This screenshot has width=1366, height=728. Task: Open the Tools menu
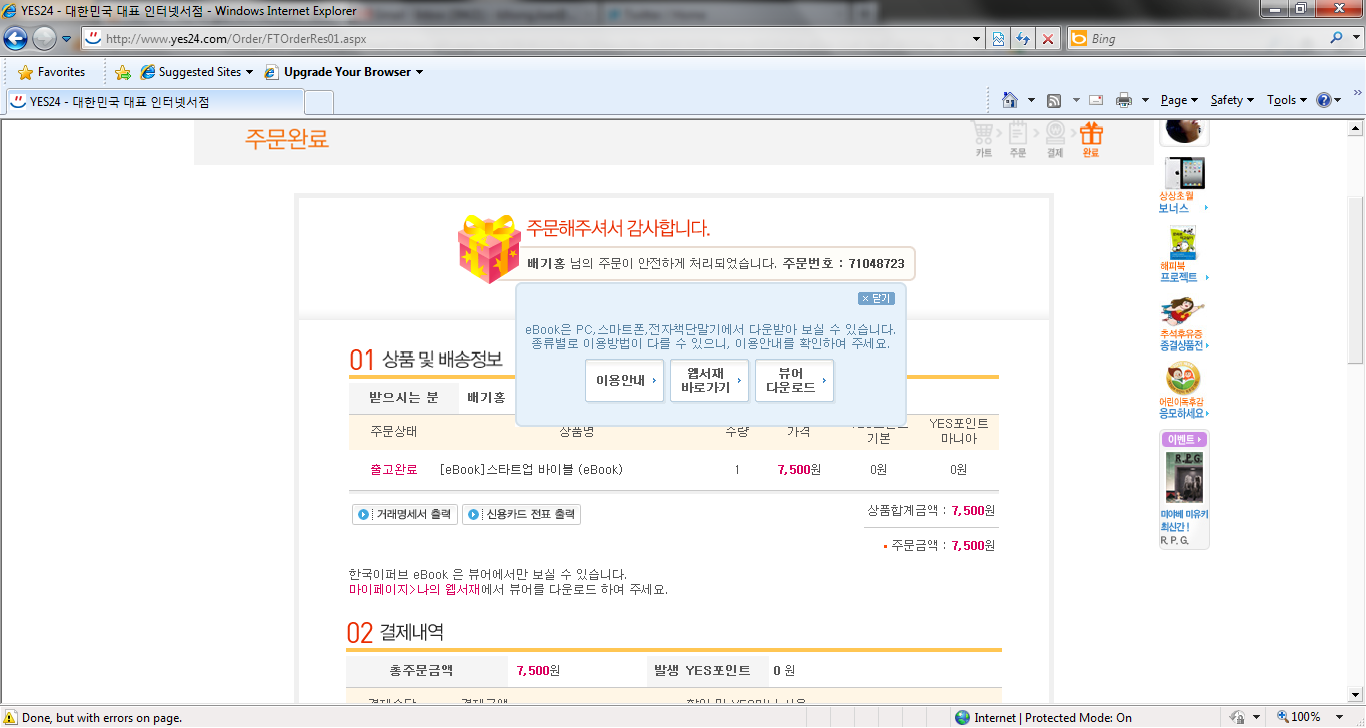(1287, 100)
